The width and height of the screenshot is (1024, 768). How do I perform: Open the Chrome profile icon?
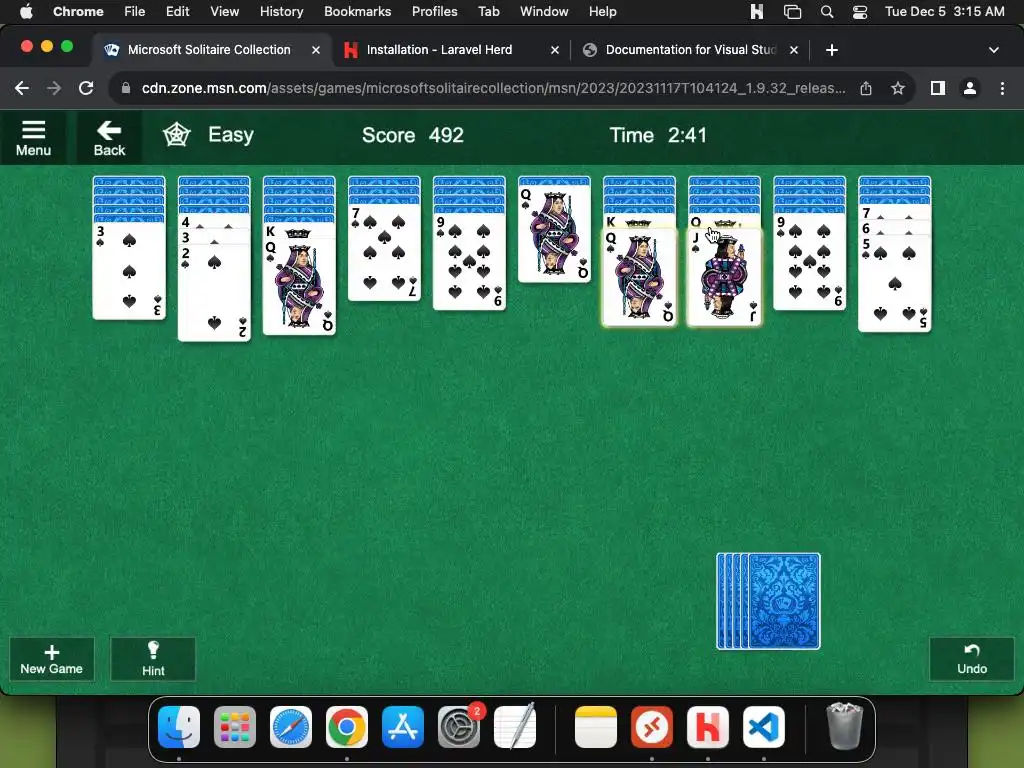[970, 88]
